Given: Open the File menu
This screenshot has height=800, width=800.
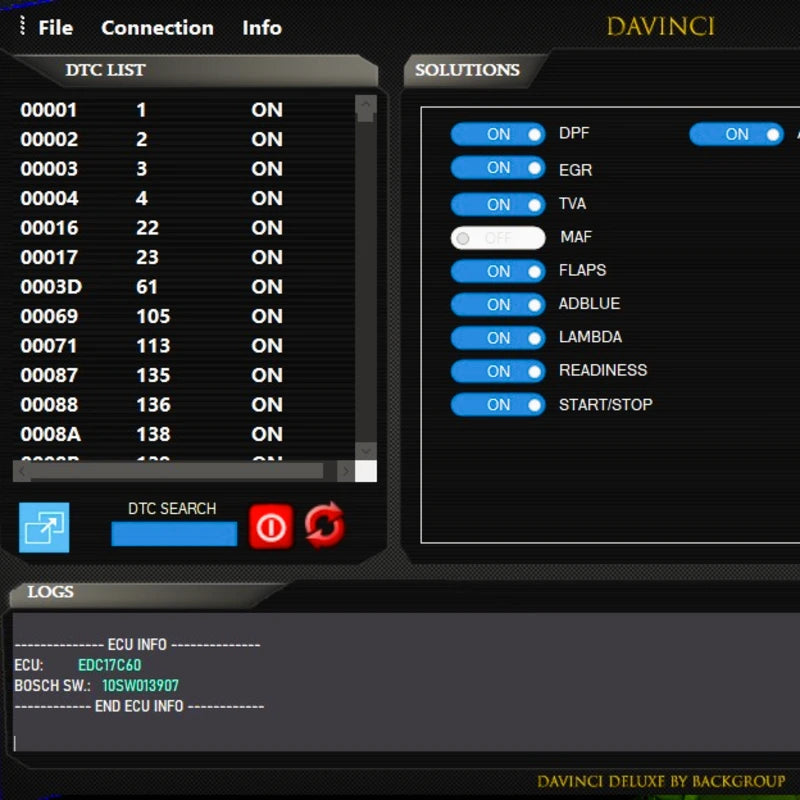Looking at the screenshot, I should 55,27.
